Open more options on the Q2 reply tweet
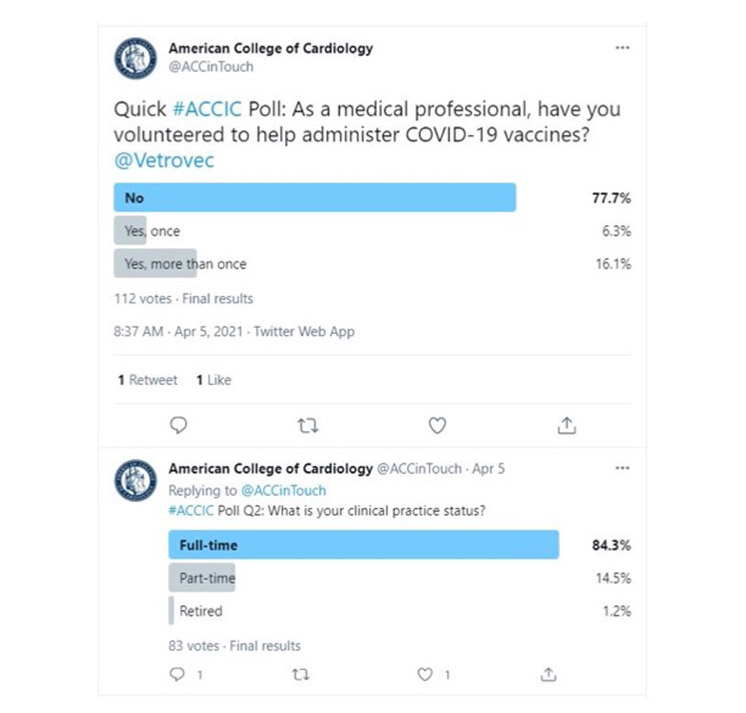 click(623, 468)
